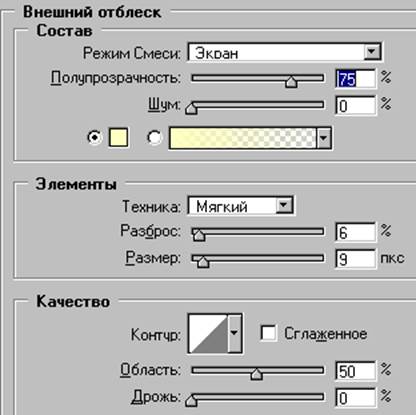The width and height of the screenshot is (416, 415).
Task: Select the solid color radio button
Action: (x=95, y=137)
